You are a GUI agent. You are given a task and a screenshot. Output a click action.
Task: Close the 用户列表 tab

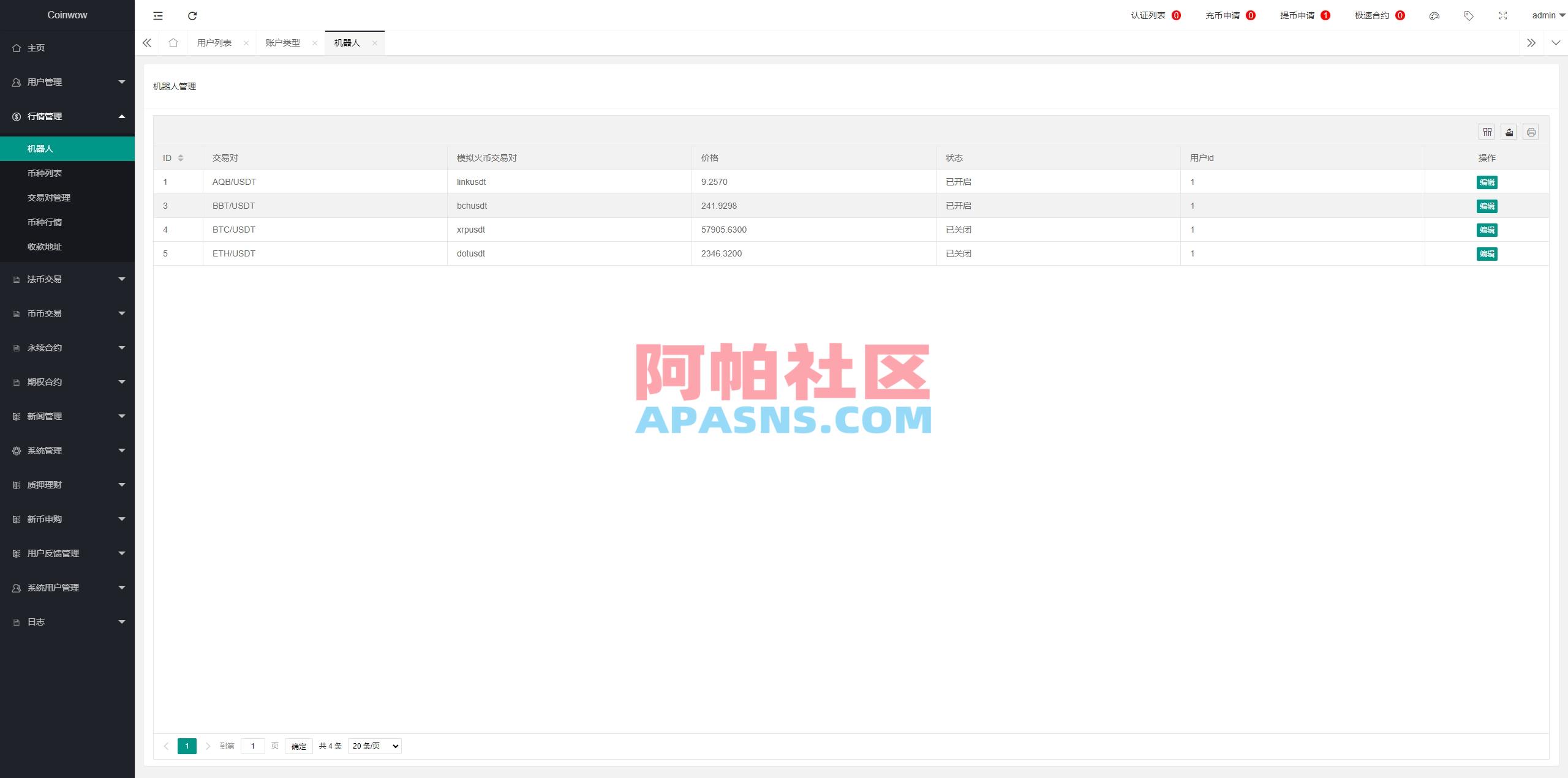tap(246, 43)
